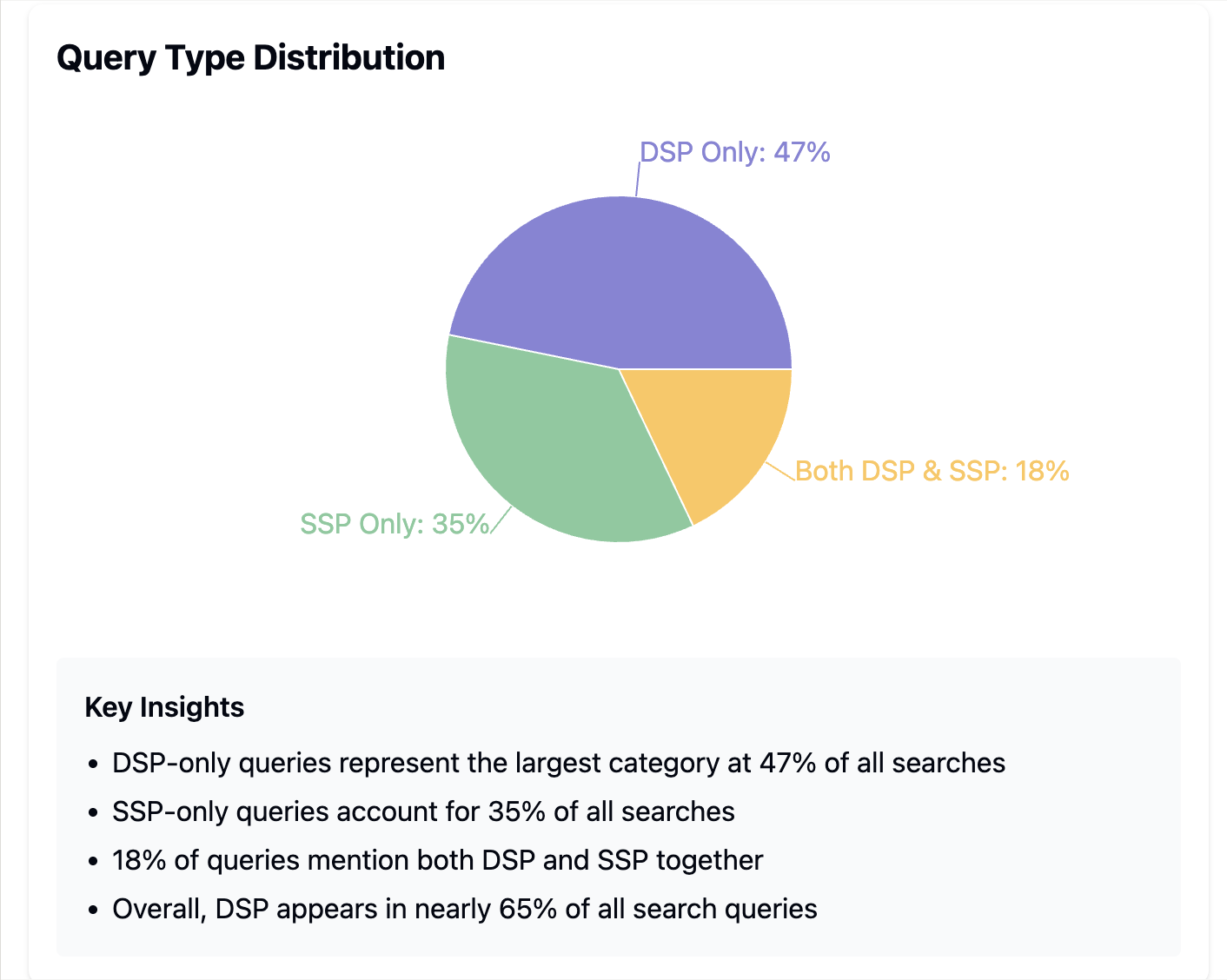This screenshot has width=1227, height=980.
Task: Click the 'SSP Only: 35%' chart label
Action: tap(395, 524)
